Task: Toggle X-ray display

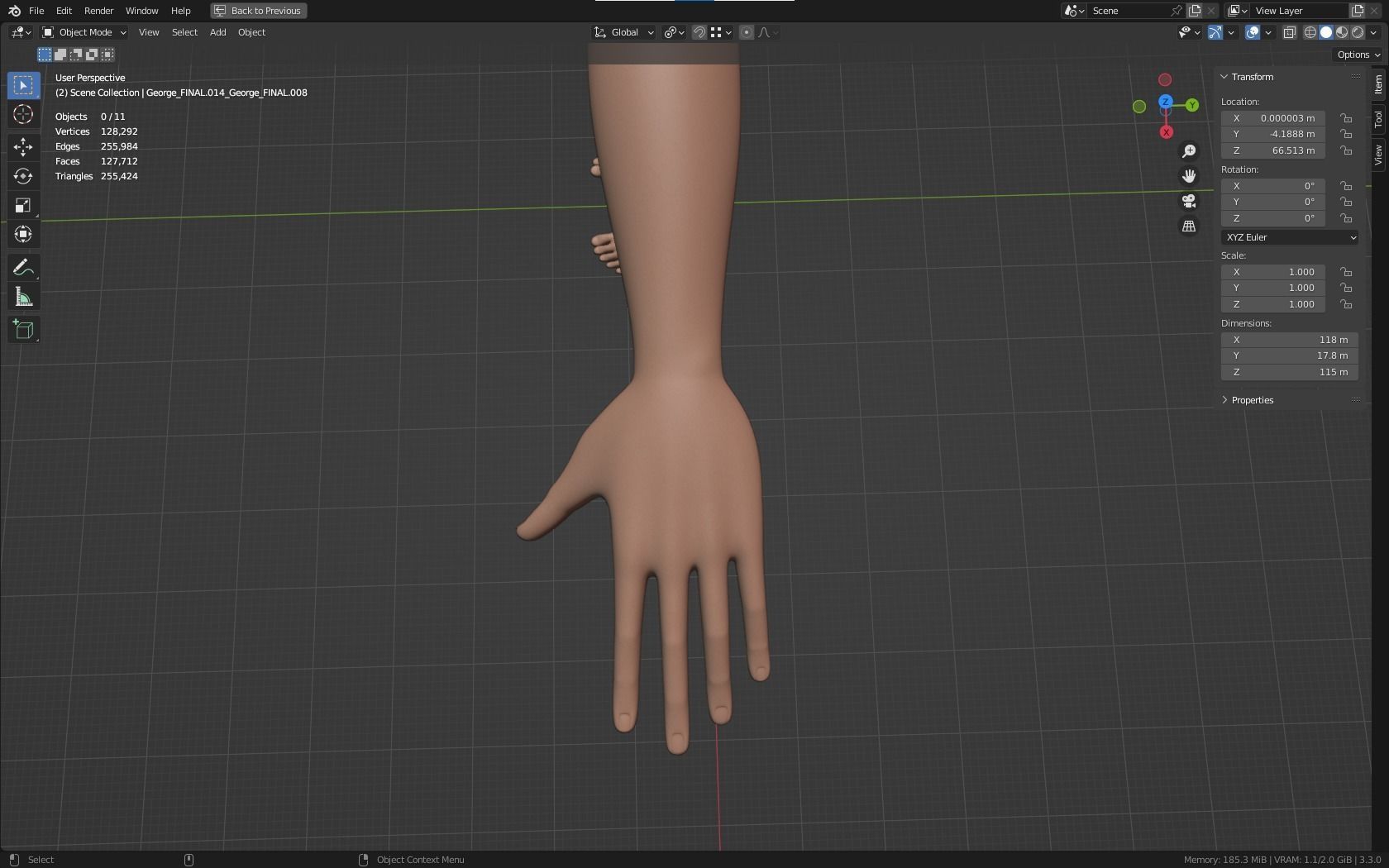Action: (x=1289, y=32)
